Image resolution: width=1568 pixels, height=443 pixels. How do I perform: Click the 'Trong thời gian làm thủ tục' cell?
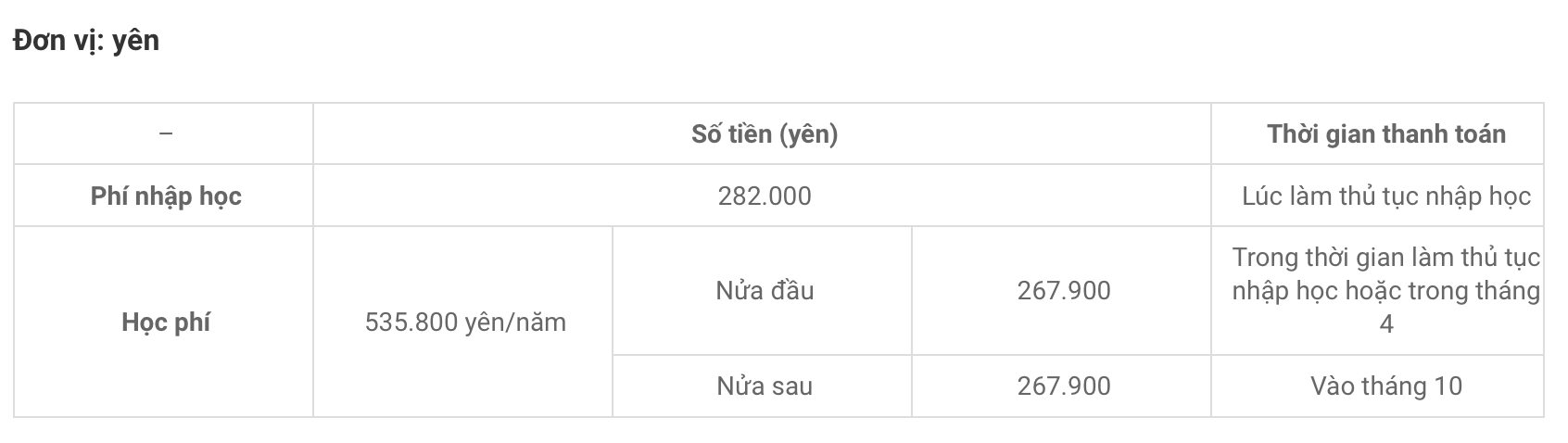pos(1386,291)
